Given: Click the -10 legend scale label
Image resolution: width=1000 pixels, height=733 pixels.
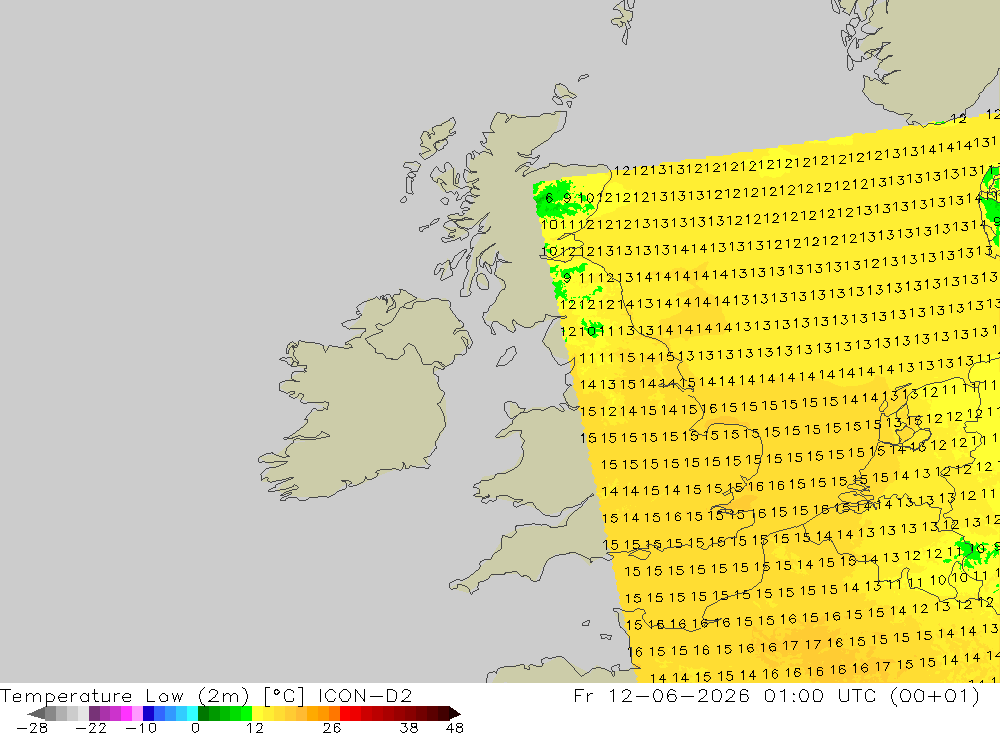Looking at the screenshot, I should (141, 728).
